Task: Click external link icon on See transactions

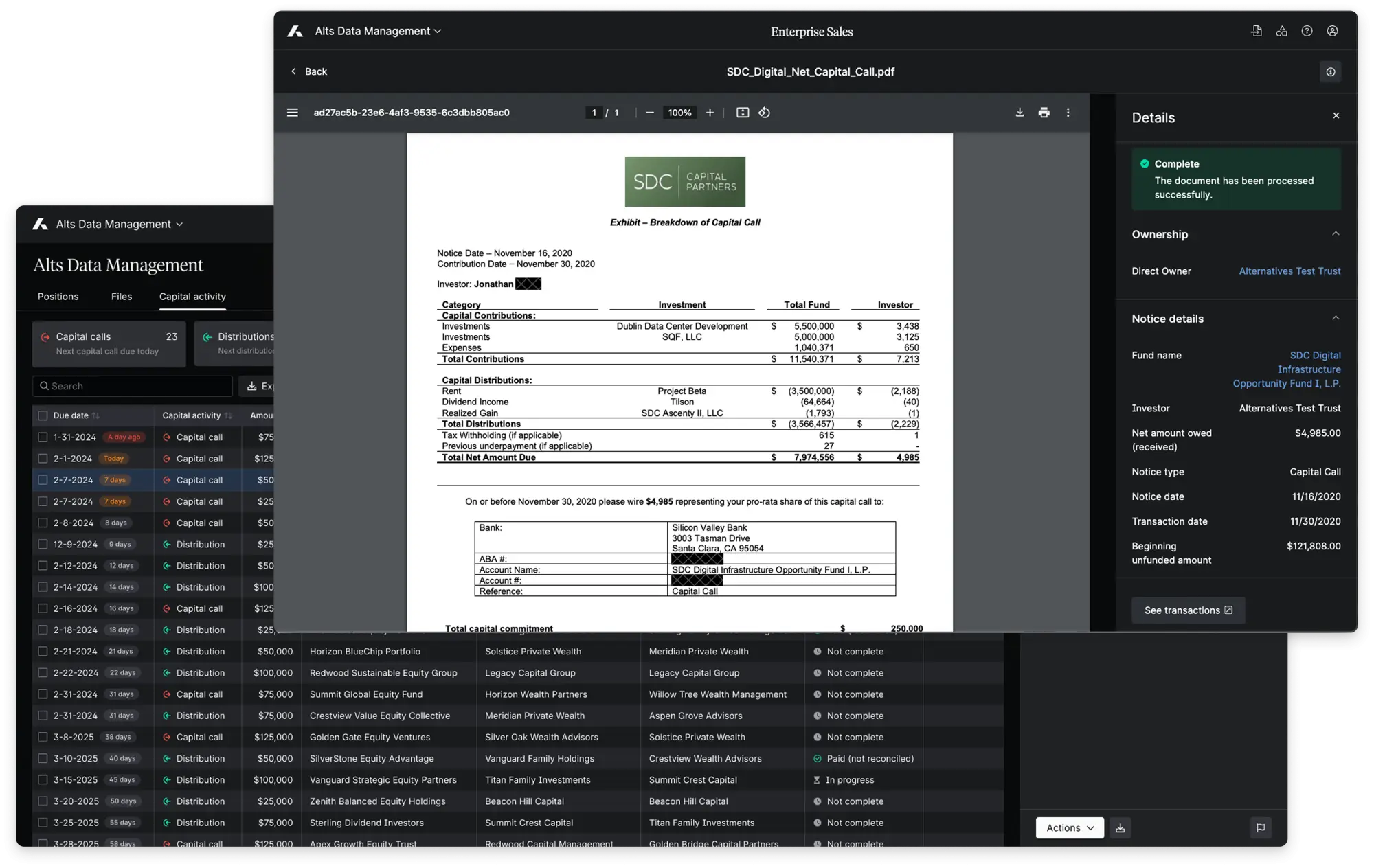Action: point(1228,610)
